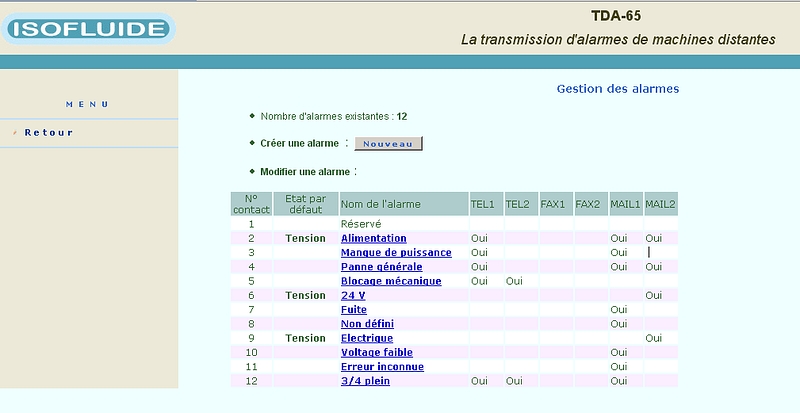Open the Erreur inconnue alarm link
Image resolution: width=800 pixels, height=413 pixels.
382,367
